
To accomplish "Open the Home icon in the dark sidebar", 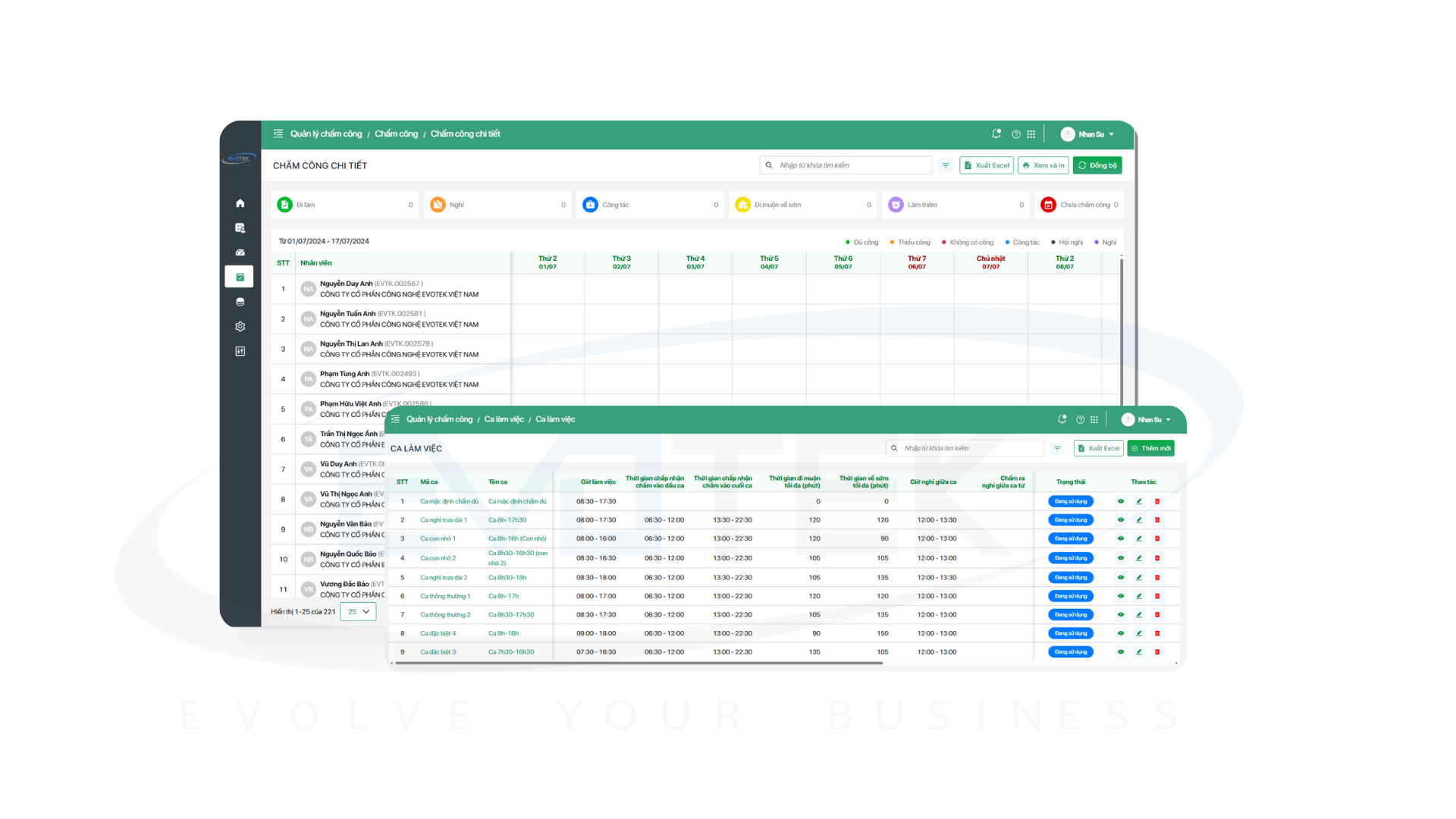I will click(x=240, y=203).
